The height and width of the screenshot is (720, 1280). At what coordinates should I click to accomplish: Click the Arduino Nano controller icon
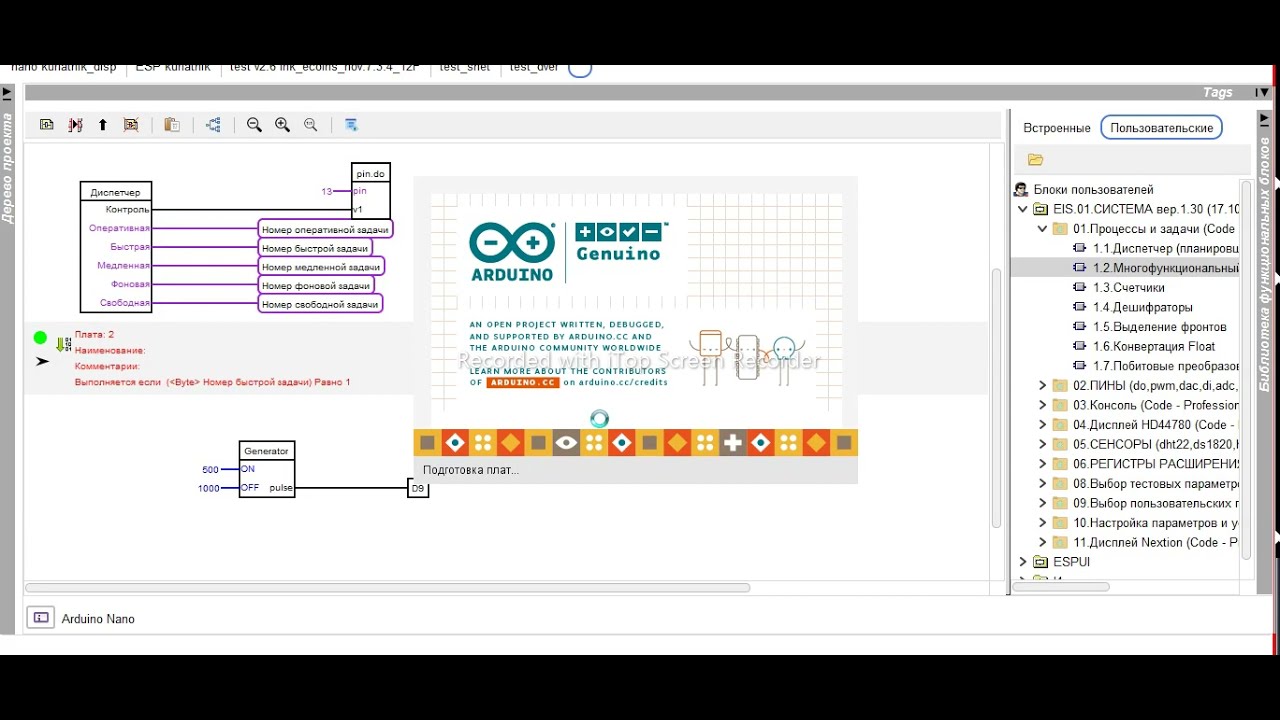click(x=40, y=618)
